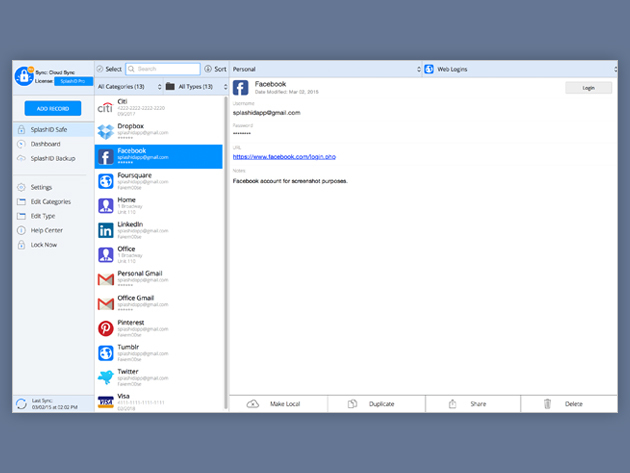Select the Office Gmail record
630x473 pixels.
click(x=159, y=304)
